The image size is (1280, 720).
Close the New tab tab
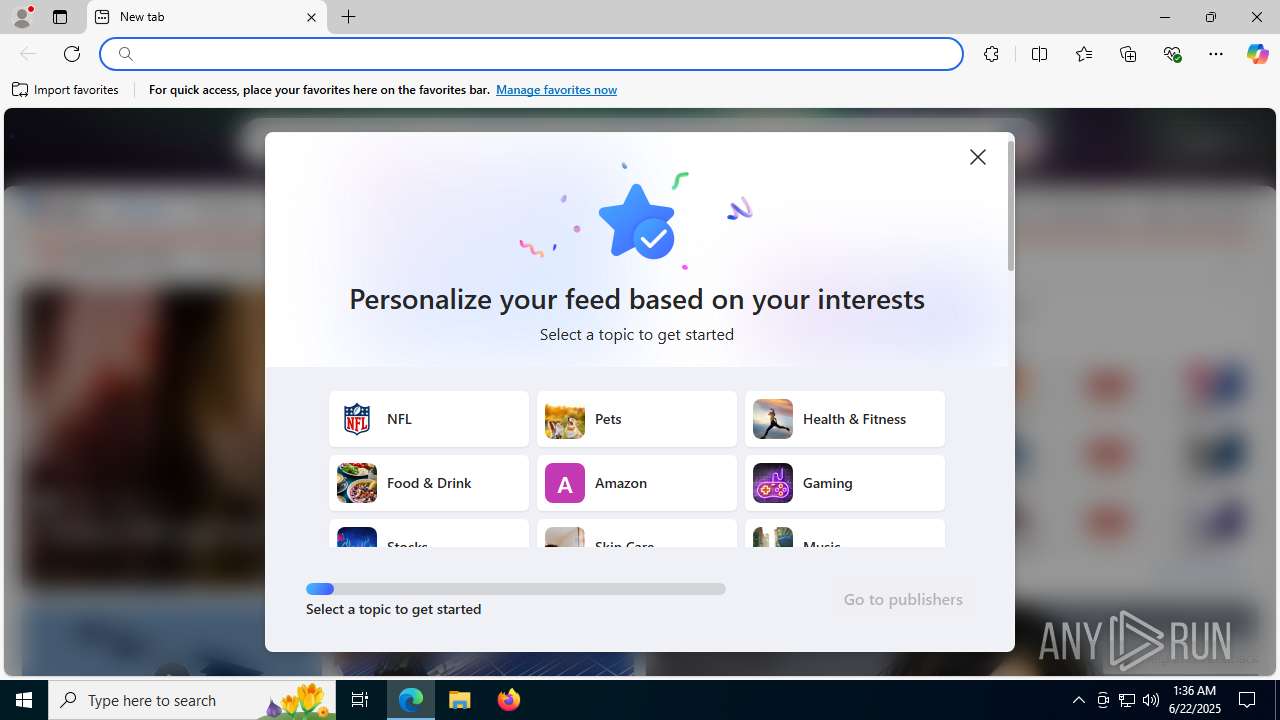(x=311, y=17)
